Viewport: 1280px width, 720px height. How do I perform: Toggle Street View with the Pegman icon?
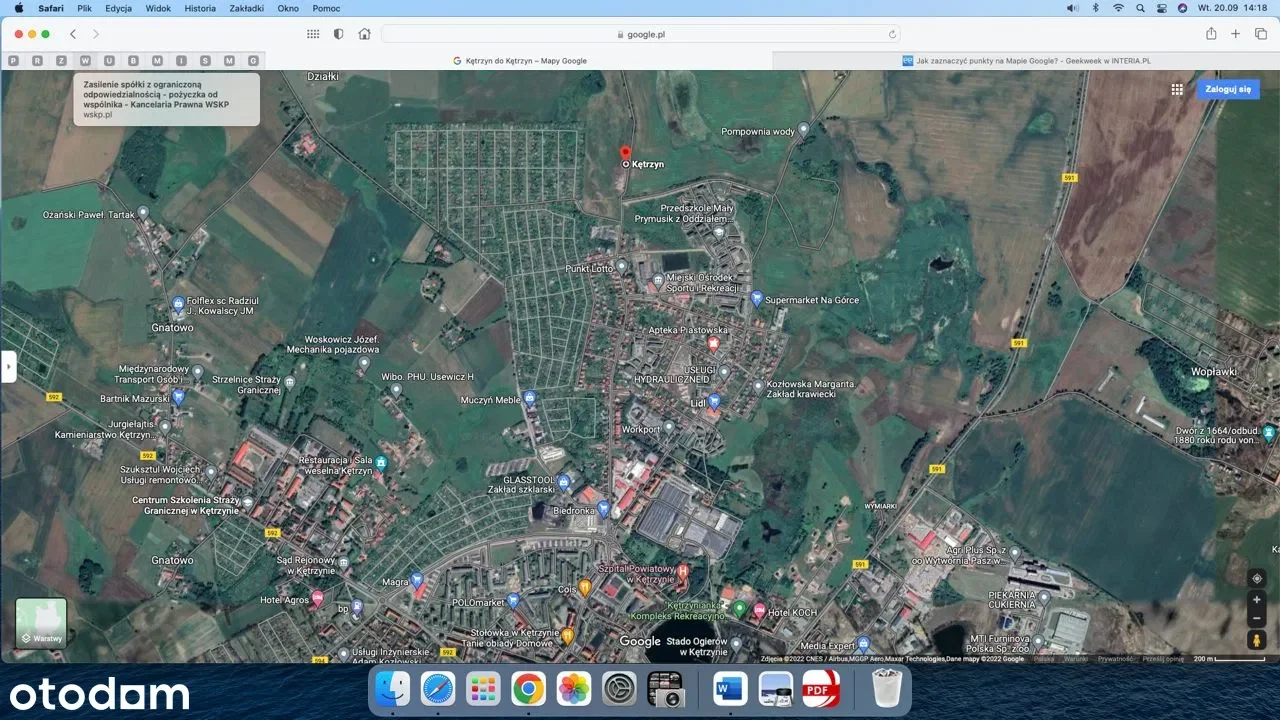pos(1257,640)
